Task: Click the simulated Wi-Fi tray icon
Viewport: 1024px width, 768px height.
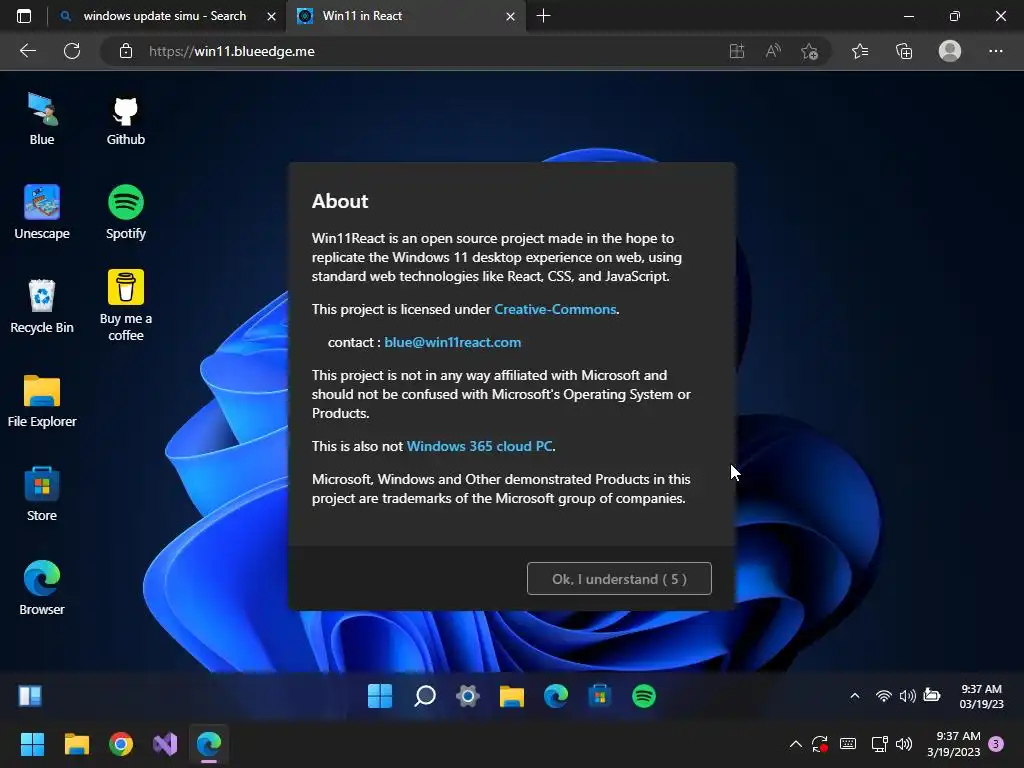Action: [x=884, y=696]
